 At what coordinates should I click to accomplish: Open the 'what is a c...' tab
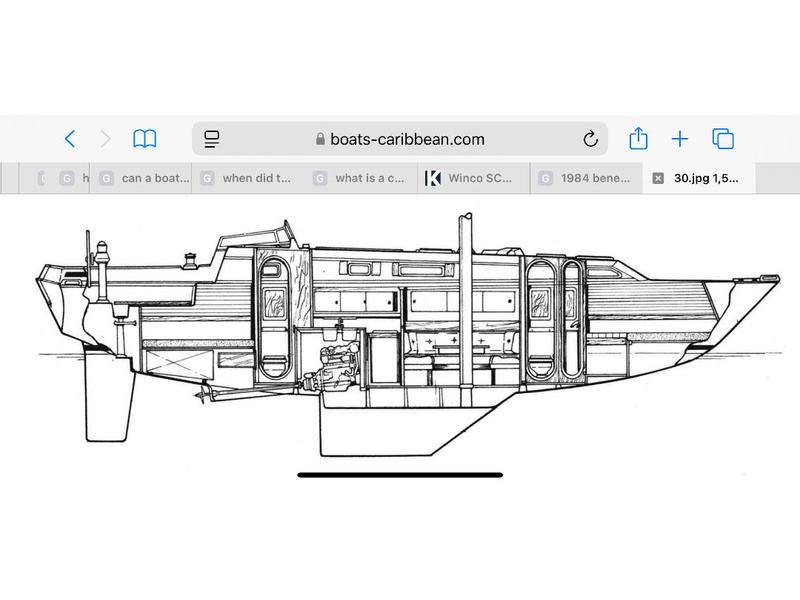[368, 179]
